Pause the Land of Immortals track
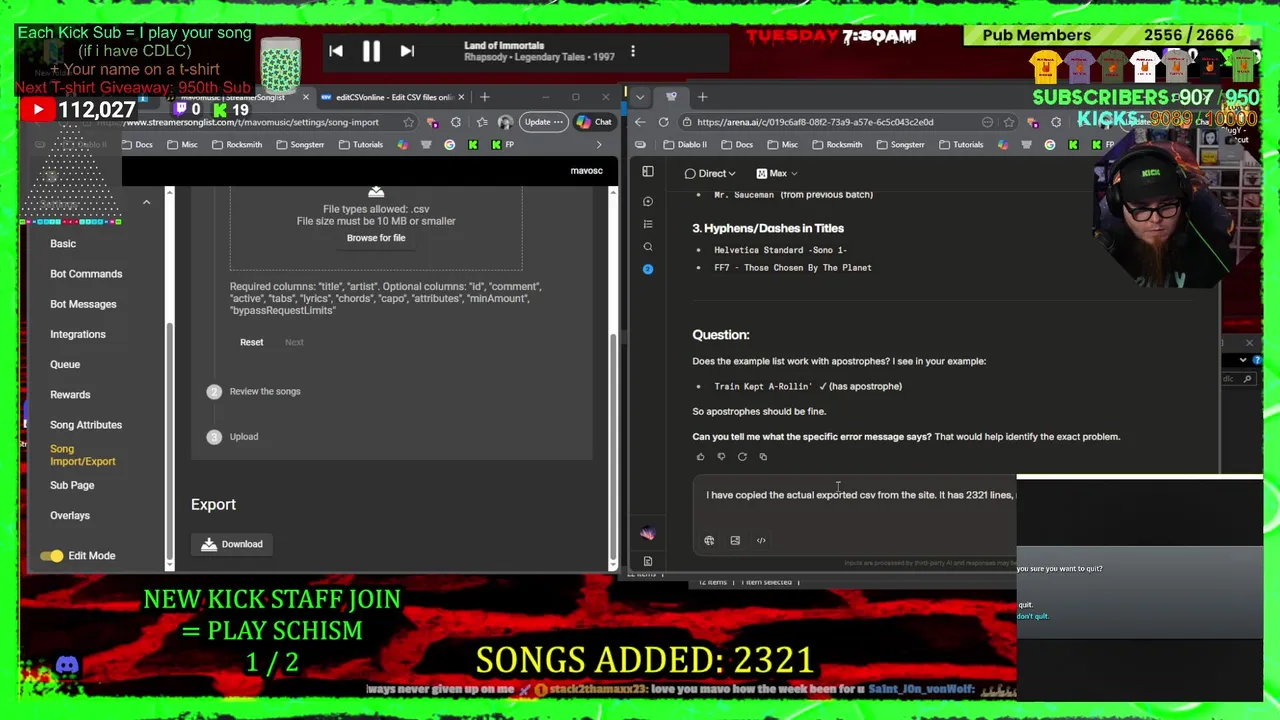Screen dimensions: 1280x720 tap(371, 51)
